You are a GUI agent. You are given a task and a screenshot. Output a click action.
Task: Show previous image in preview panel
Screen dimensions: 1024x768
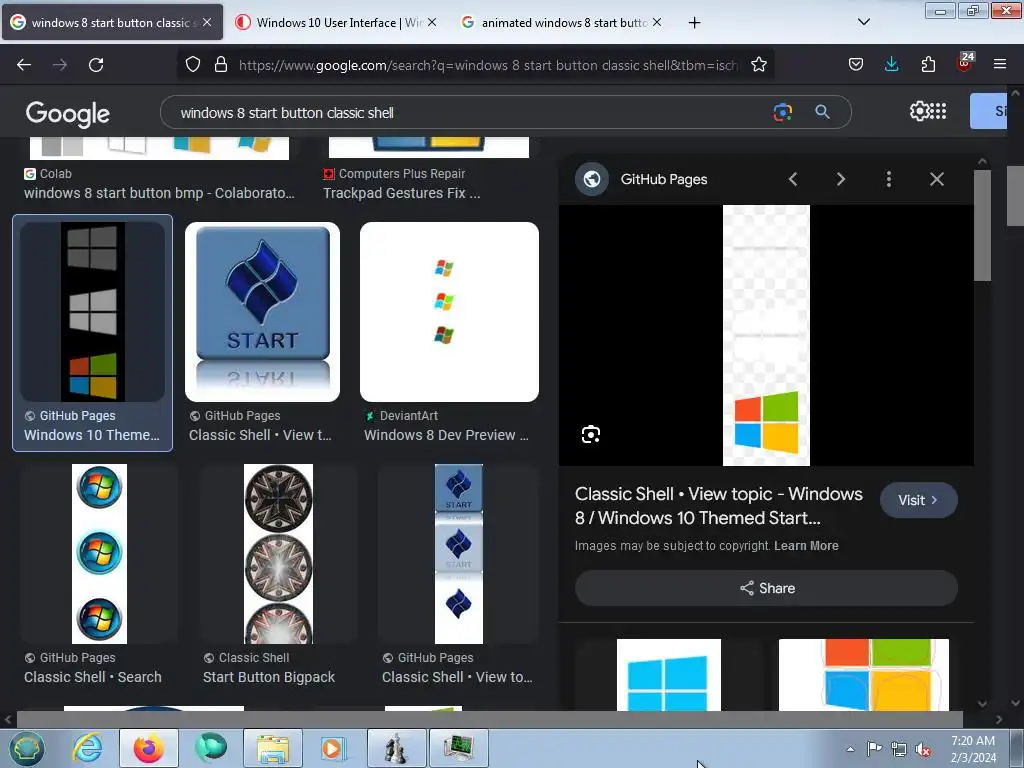pos(793,179)
